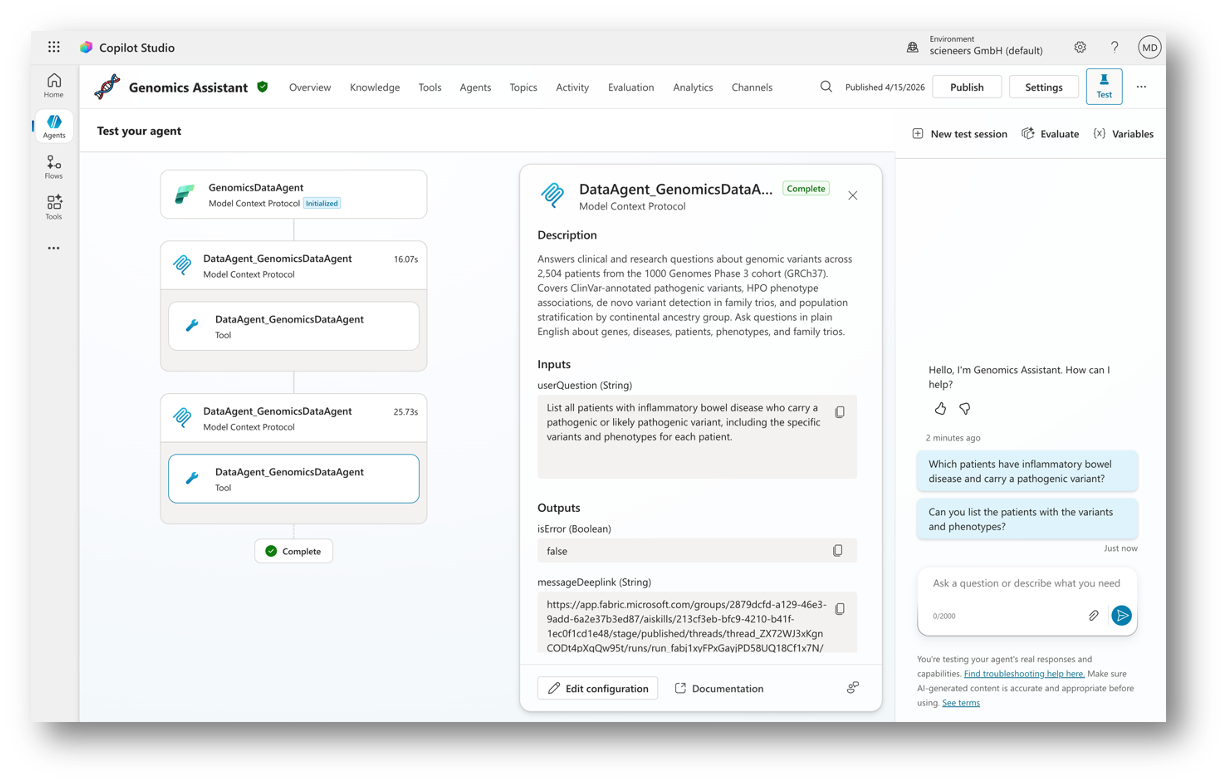This screenshot has height=784, width=1228.
Task: Click Edit configuration button
Action: pos(598,688)
